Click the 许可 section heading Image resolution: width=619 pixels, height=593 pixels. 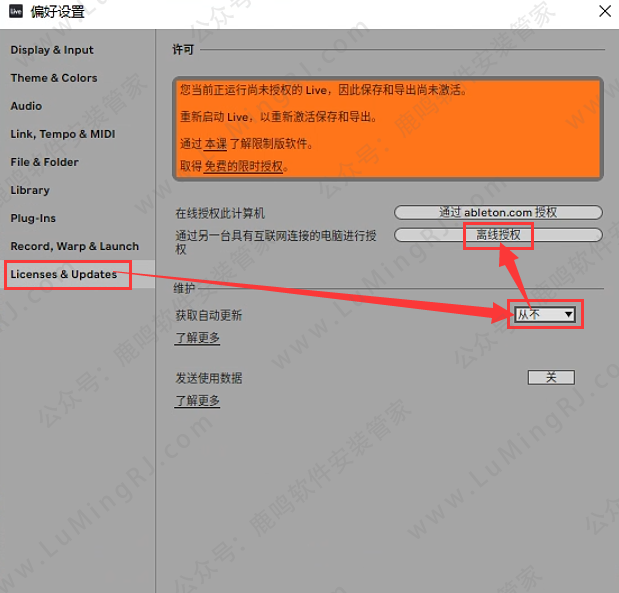pos(183,50)
